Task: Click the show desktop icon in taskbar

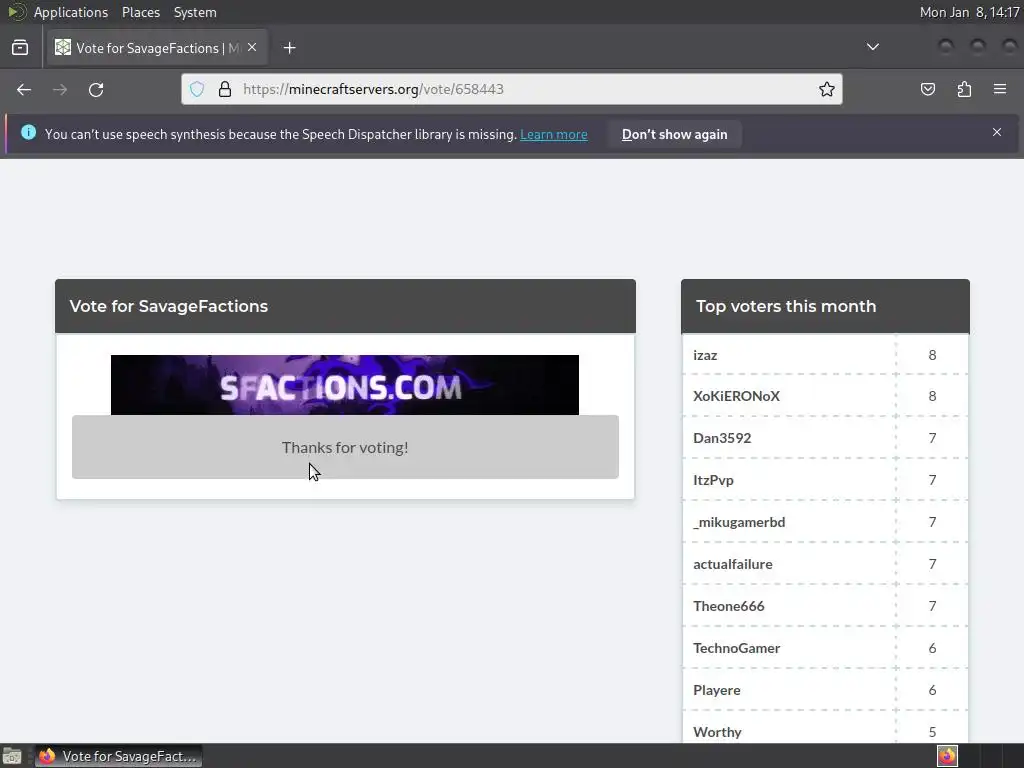Action: 12,756
